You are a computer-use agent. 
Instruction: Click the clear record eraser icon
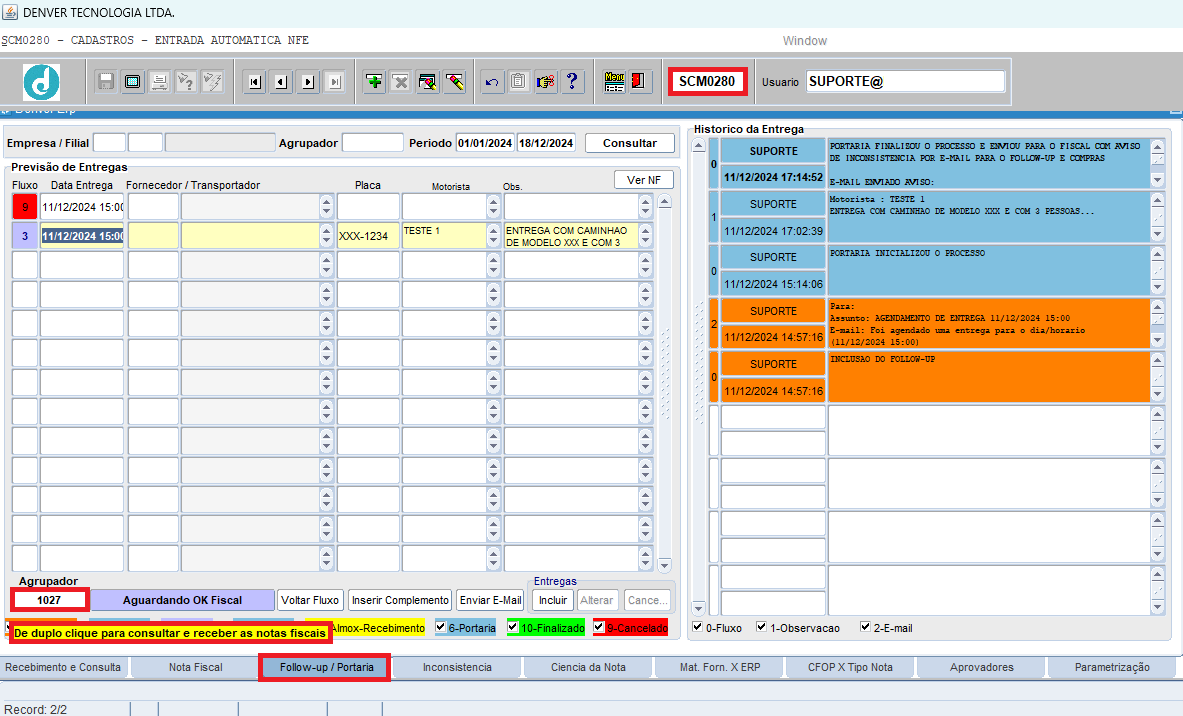pyautogui.click(x=455, y=81)
